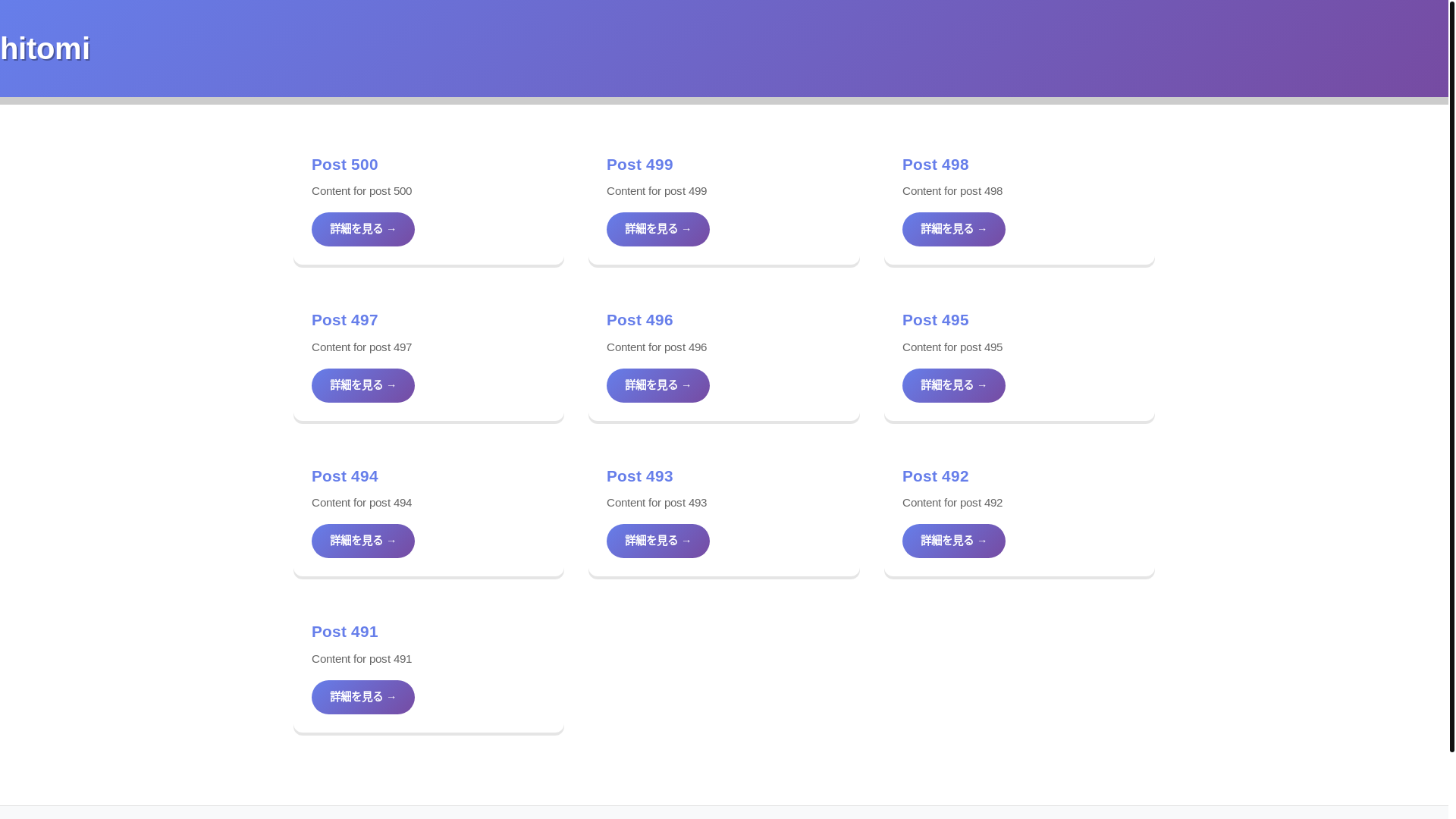Click the hitomi site title
The image size is (1456, 819).
pyautogui.click(x=45, y=49)
